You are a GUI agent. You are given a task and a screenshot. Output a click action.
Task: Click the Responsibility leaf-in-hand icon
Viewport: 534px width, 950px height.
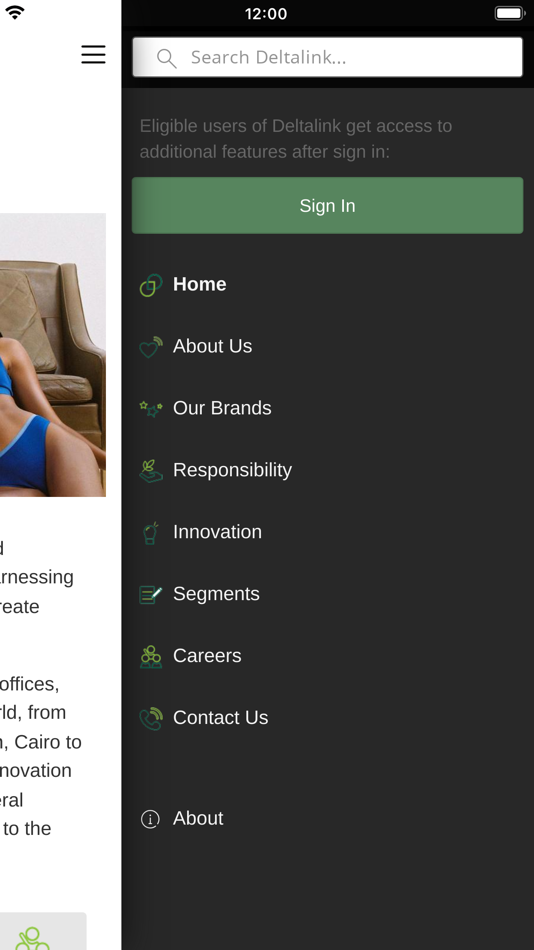tap(151, 471)
